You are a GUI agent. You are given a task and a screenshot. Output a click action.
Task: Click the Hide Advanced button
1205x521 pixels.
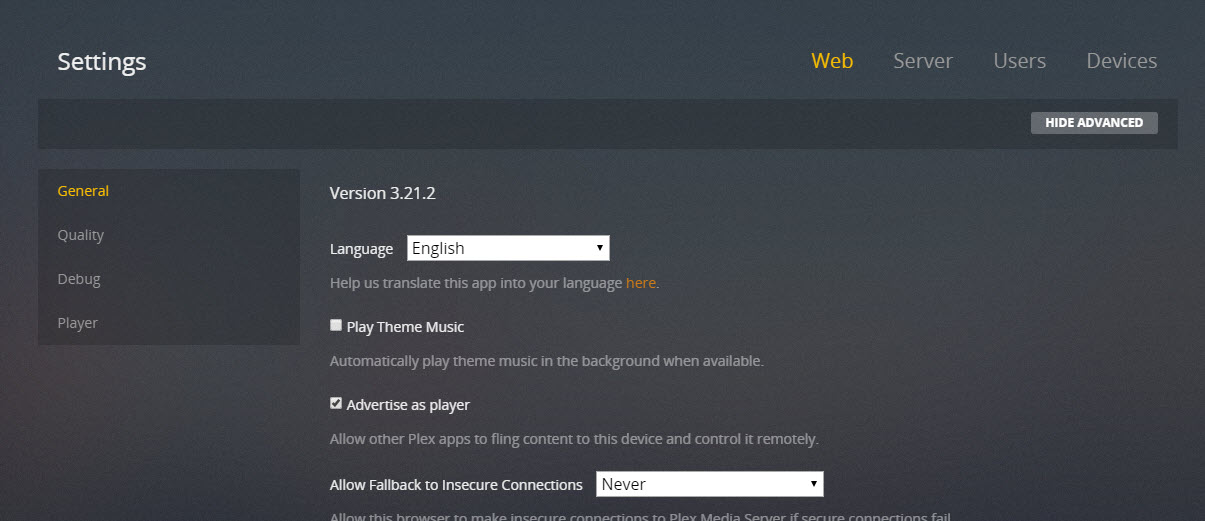tap(1093, 123)
